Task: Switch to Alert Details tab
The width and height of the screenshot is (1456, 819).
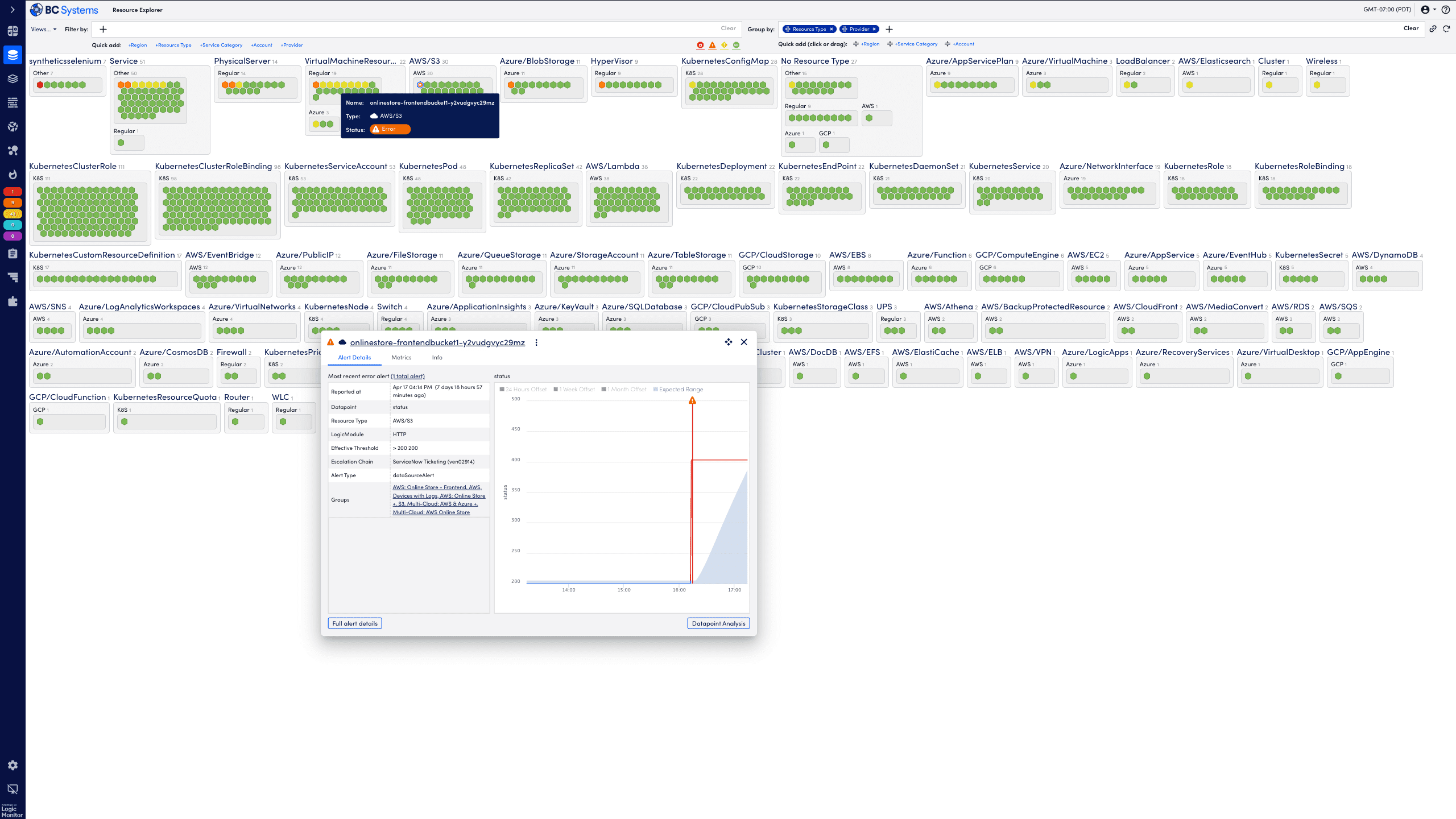Action: pos(354,358)
